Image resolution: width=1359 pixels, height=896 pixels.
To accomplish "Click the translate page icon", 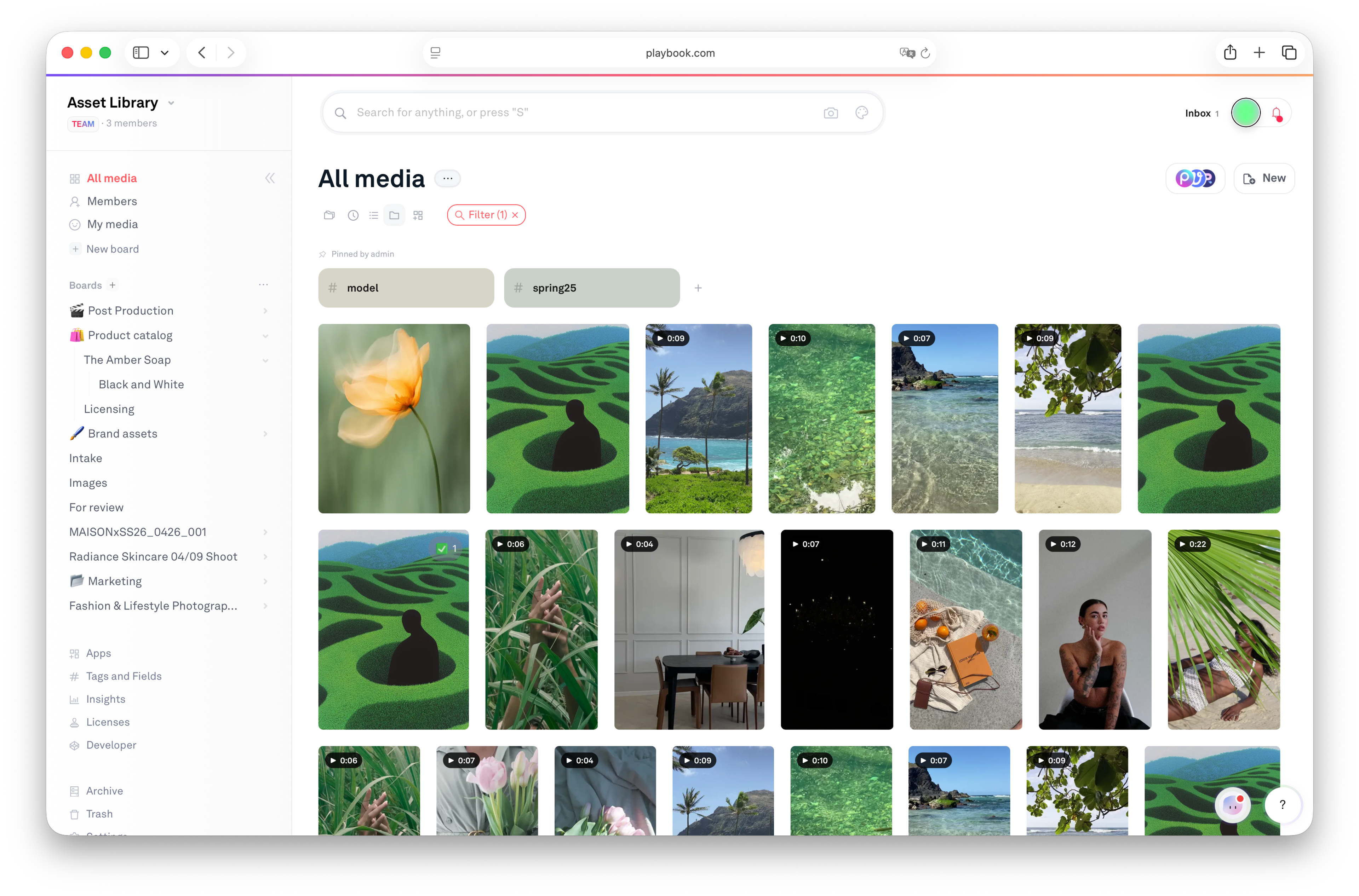I will (x=907, y=53).
